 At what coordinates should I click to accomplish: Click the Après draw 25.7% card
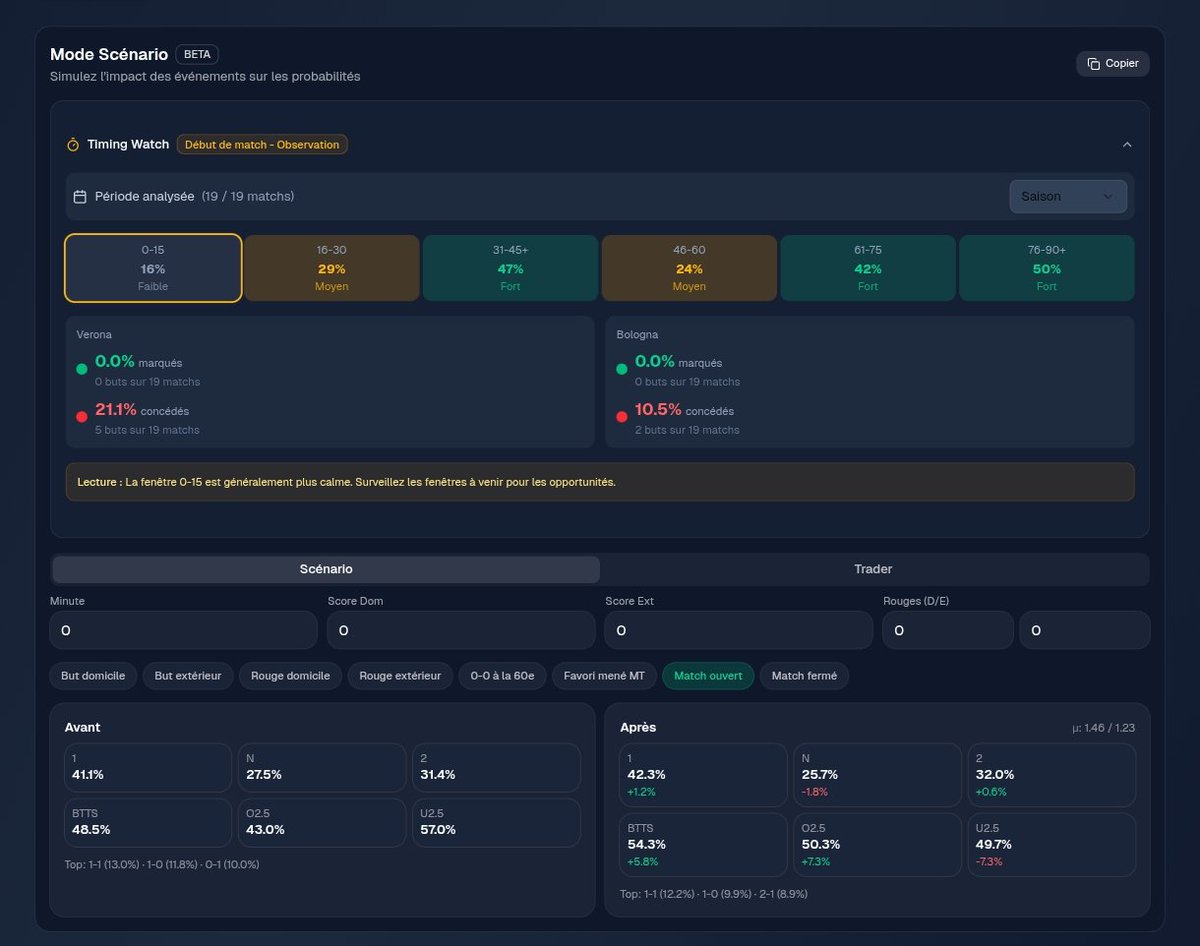pyautogui.click(x=877, y=775)
